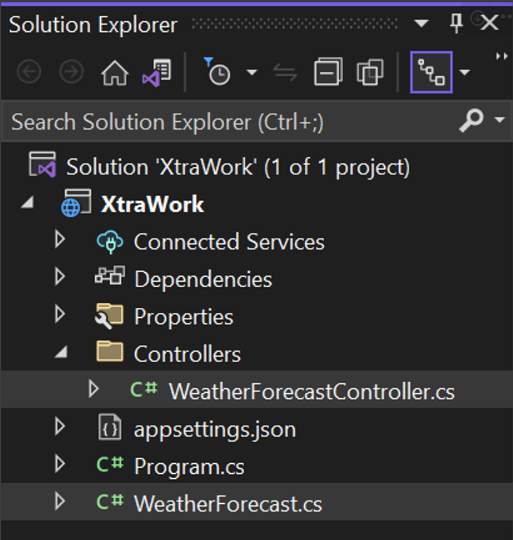Collapse All items in the tree
The height and width of the screenshot is (540, 513).
pos(328,71)
